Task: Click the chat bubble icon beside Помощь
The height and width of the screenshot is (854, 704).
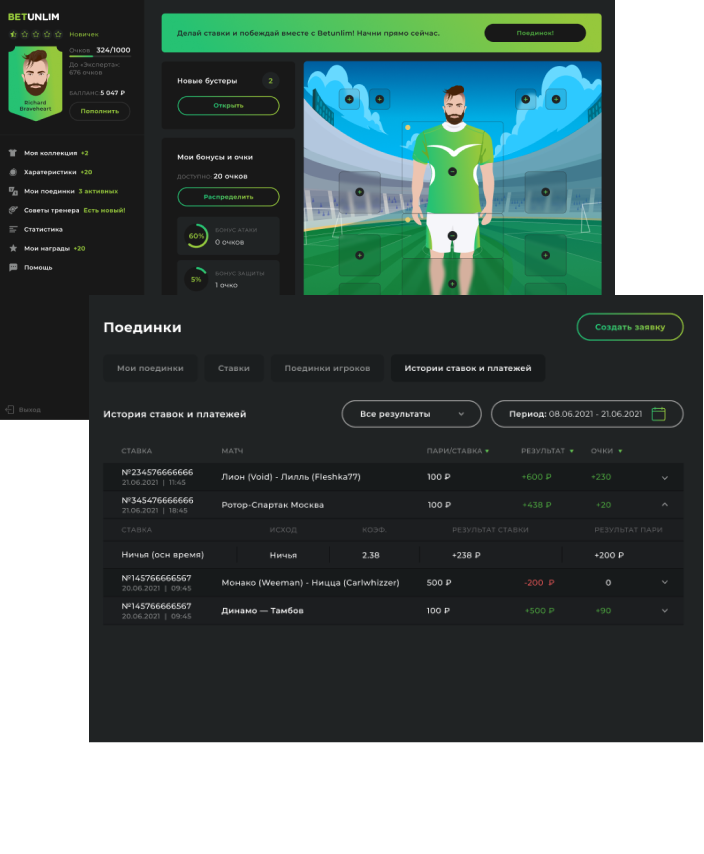Action: [13, 267]
